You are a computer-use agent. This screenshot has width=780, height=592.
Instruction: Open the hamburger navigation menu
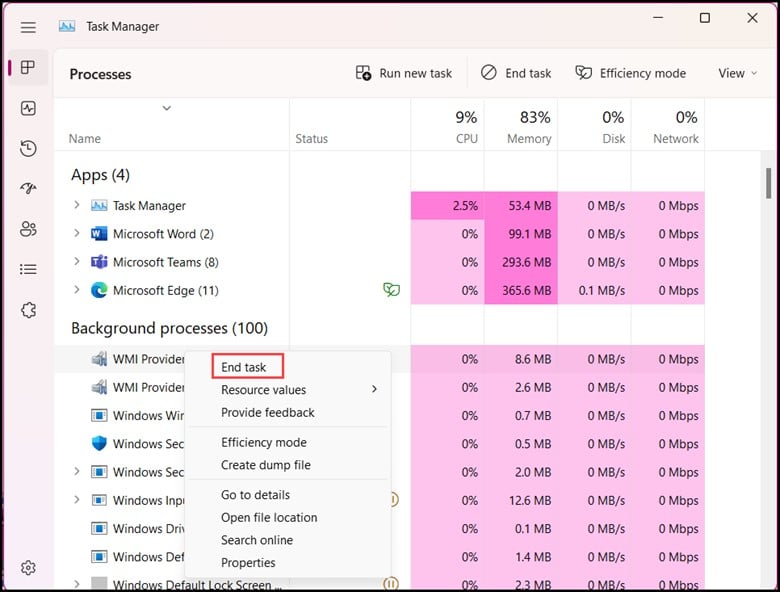28,27
